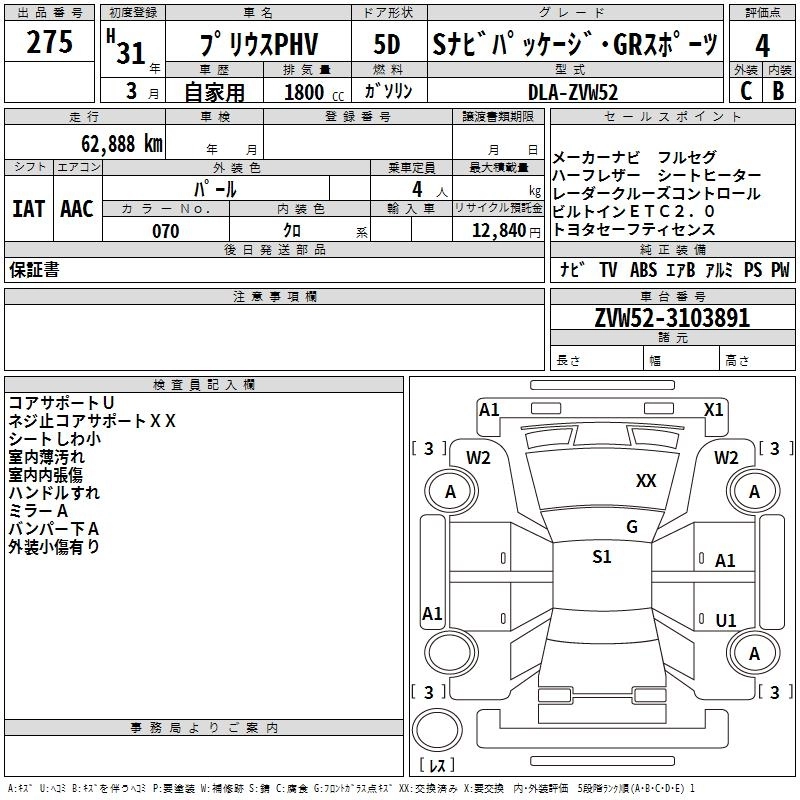Select the S1 mark on the roof
This screenshot has width=800, height=800.
602,557
